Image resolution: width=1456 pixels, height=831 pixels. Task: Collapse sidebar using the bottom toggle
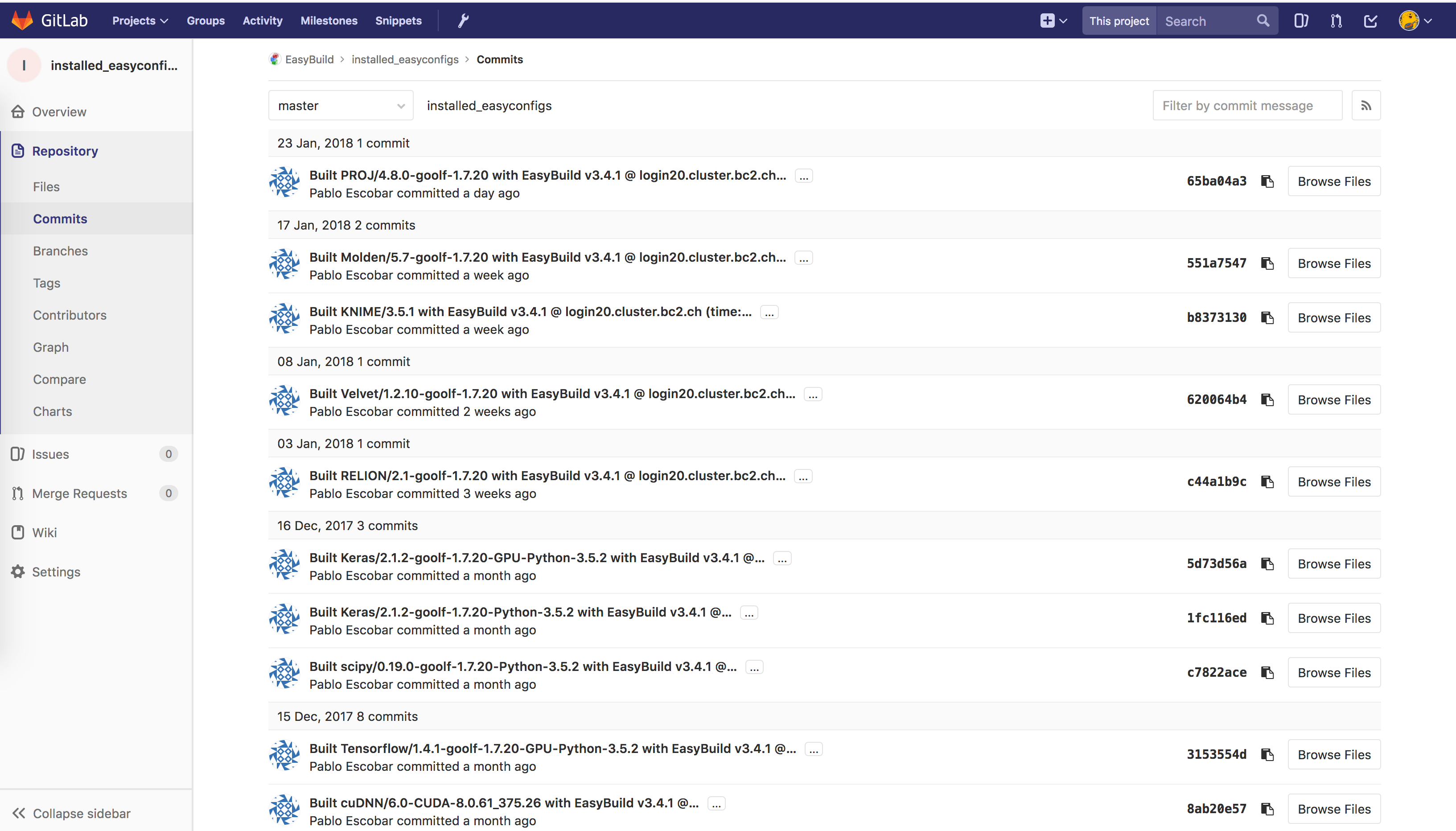coord(72,813)
